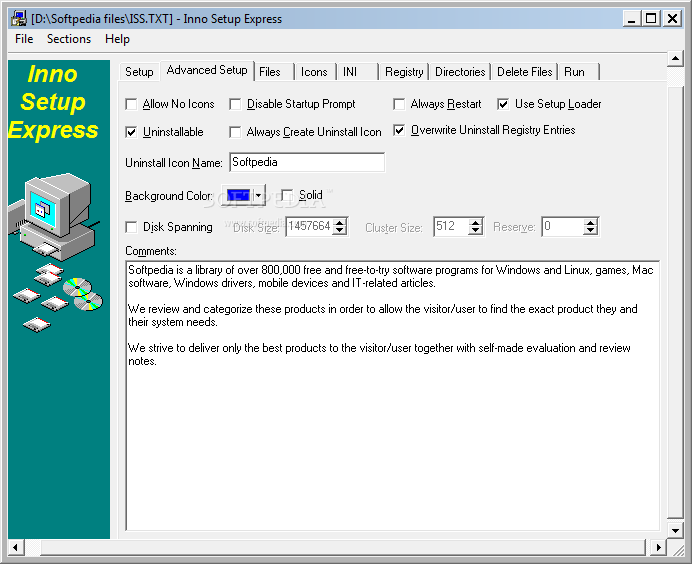The height and width of the screenshot is (564, 692).
Task: Click the Inno Setup Express title bar icon
Action: [19, 19]
